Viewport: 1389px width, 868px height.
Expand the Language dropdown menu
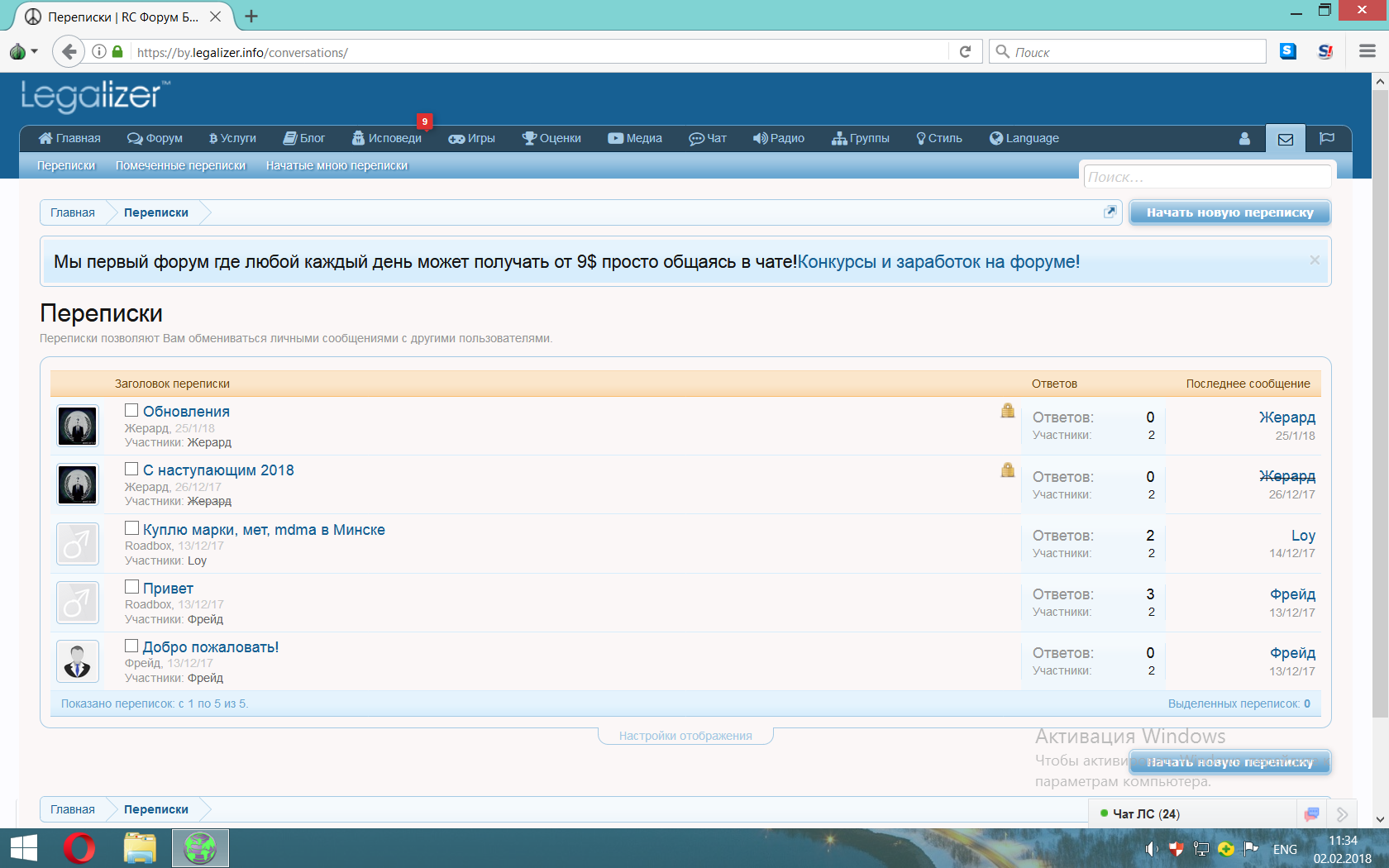click(1024, 139)
